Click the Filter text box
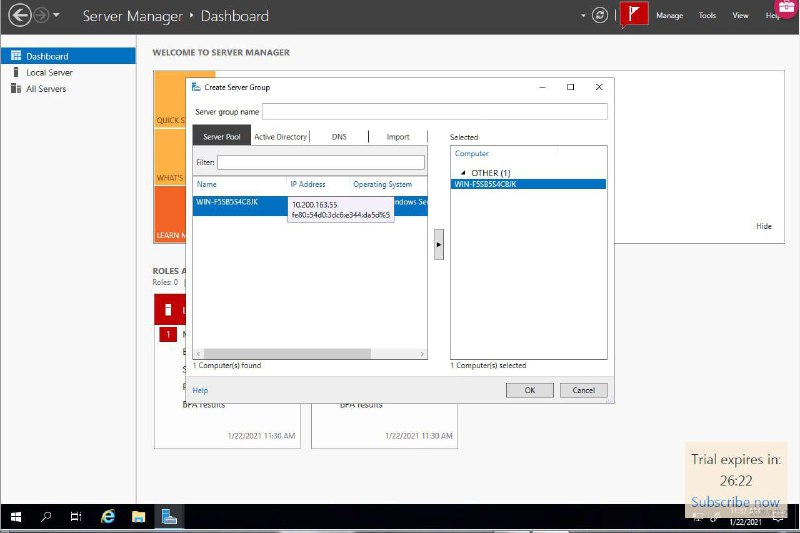800x533 pixels. [321, 162]
